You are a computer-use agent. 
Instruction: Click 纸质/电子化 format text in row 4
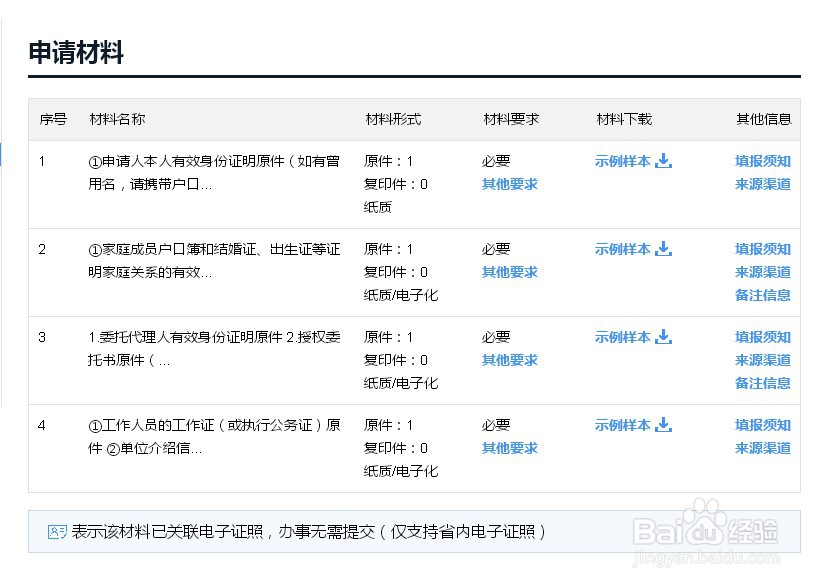pos(401,471)
